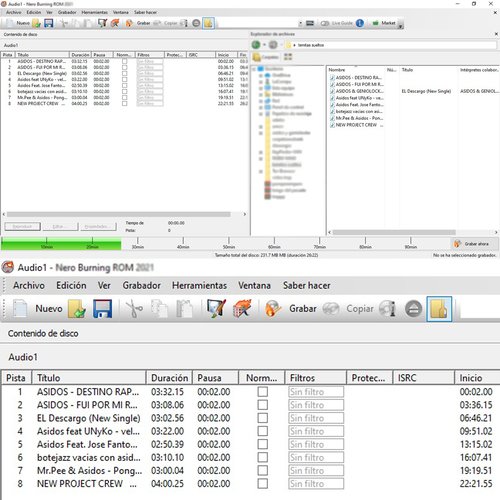Tick Norm checkbox for track 5 Asidos Feat. Jose Fanto, enlarged
Image resolution: width=500 pixels, height=500 pixels.
coord(262,444)
